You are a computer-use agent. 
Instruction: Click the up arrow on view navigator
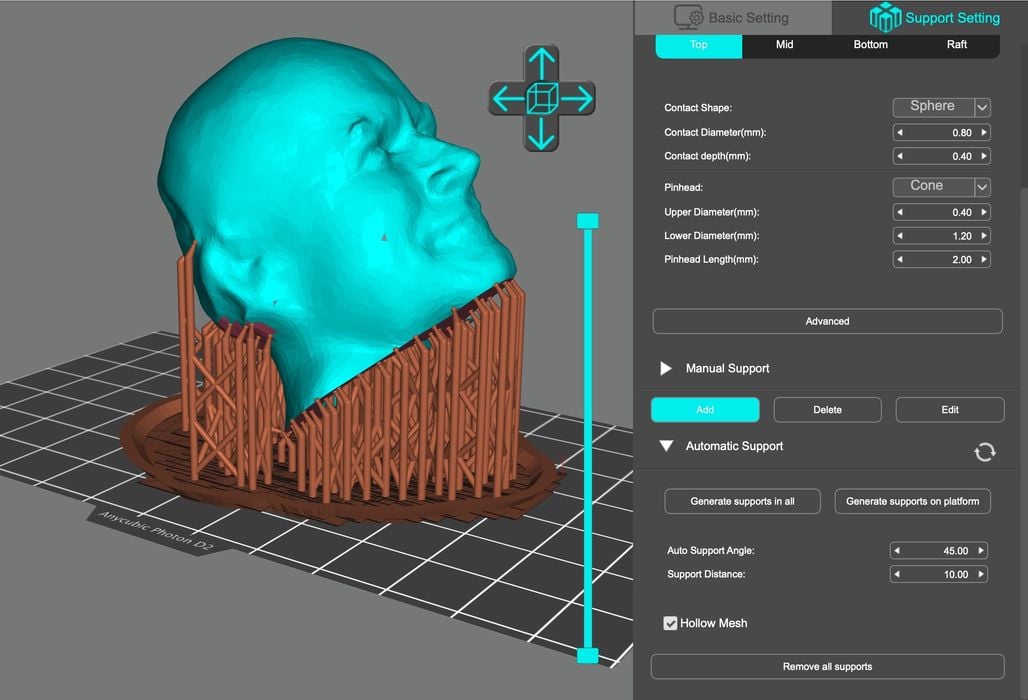[x=541, y=64]
